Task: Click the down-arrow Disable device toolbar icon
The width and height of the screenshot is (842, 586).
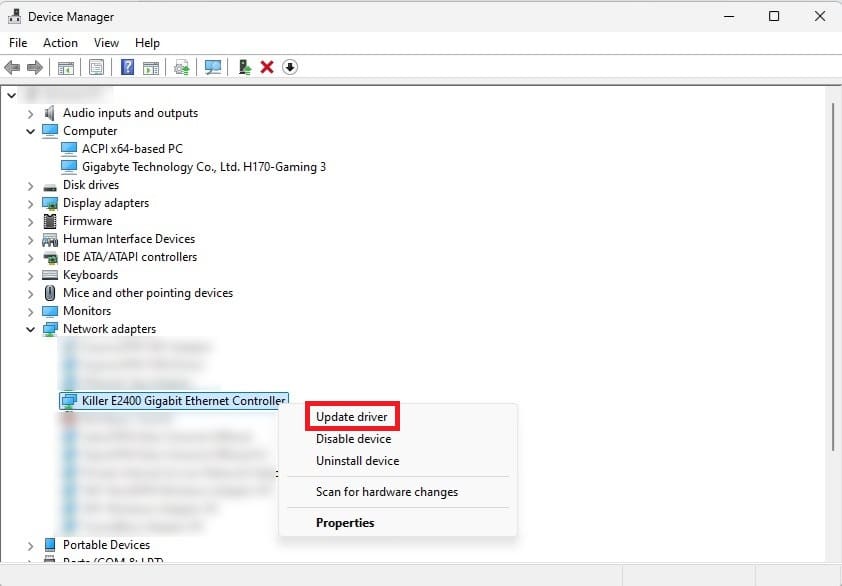Action: point(290,67)
